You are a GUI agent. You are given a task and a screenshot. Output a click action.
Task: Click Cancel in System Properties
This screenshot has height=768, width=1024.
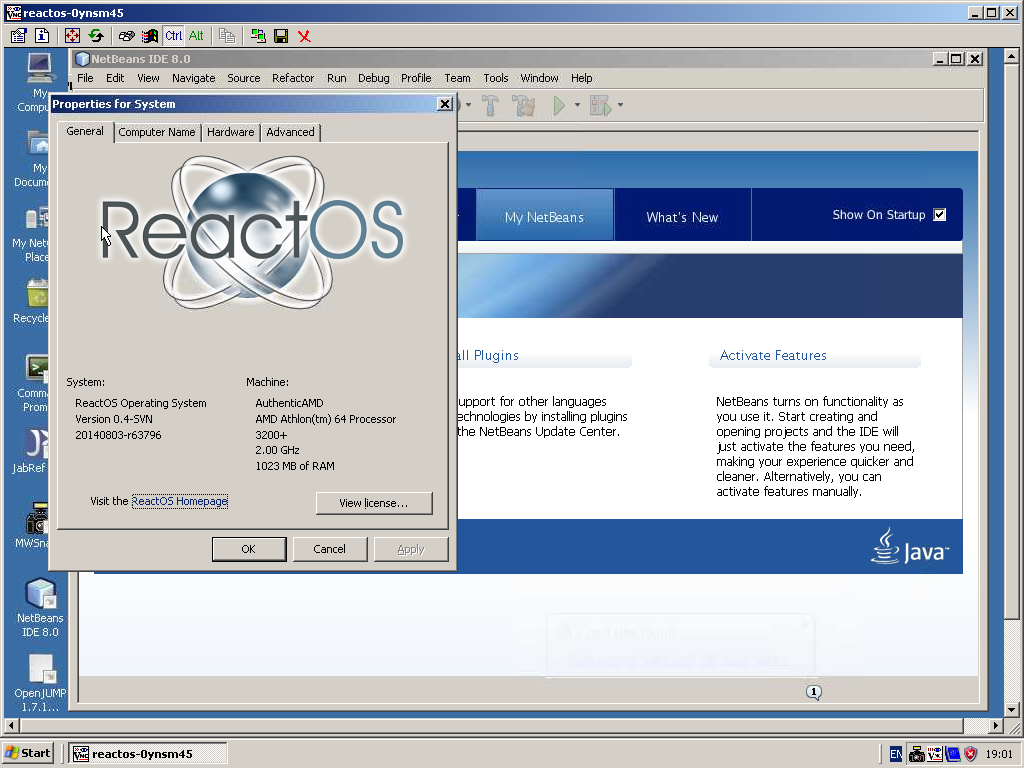tap(329, 549)
